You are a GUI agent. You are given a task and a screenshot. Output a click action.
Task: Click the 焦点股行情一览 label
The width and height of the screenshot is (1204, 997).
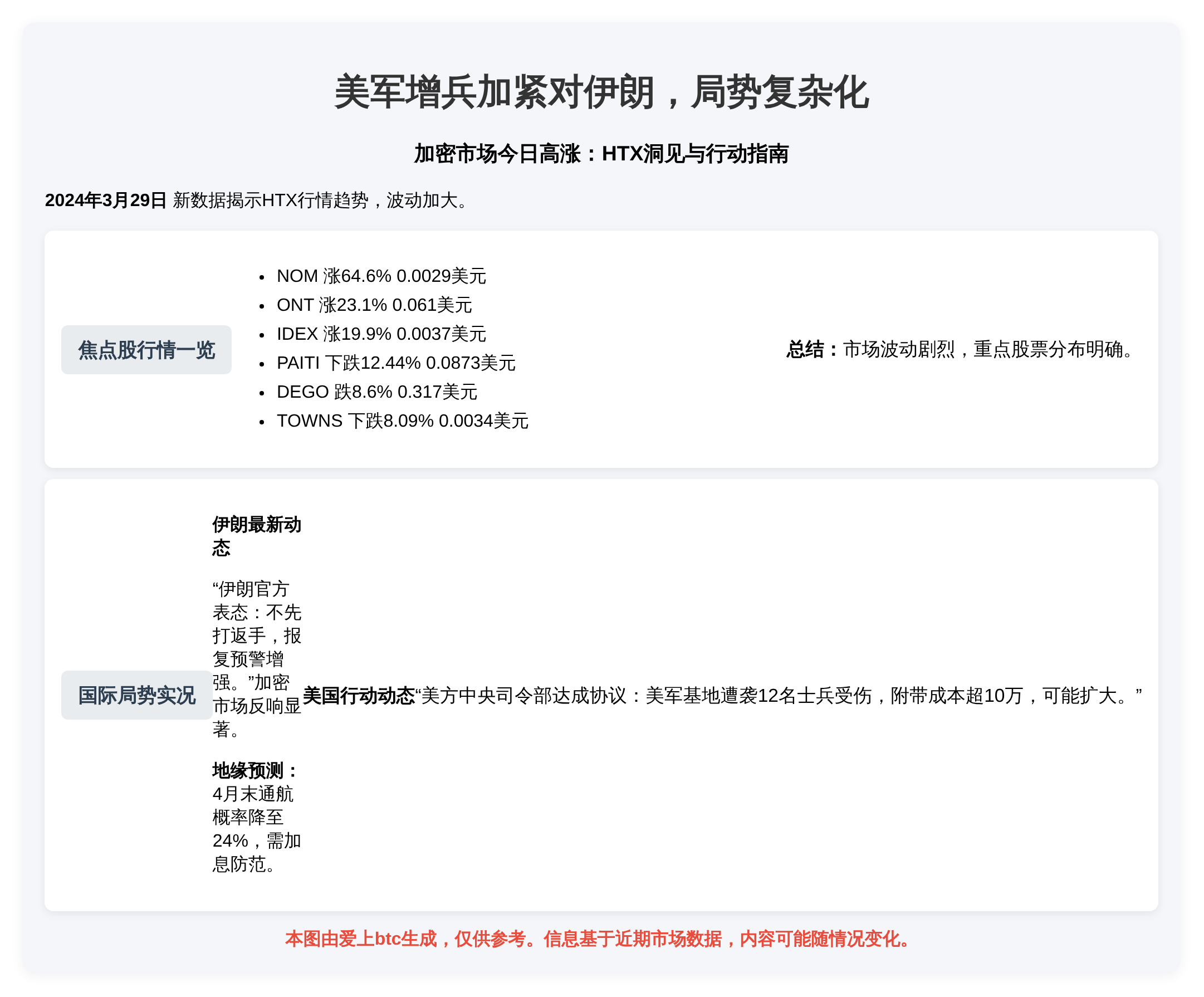[x=146, y=350]
